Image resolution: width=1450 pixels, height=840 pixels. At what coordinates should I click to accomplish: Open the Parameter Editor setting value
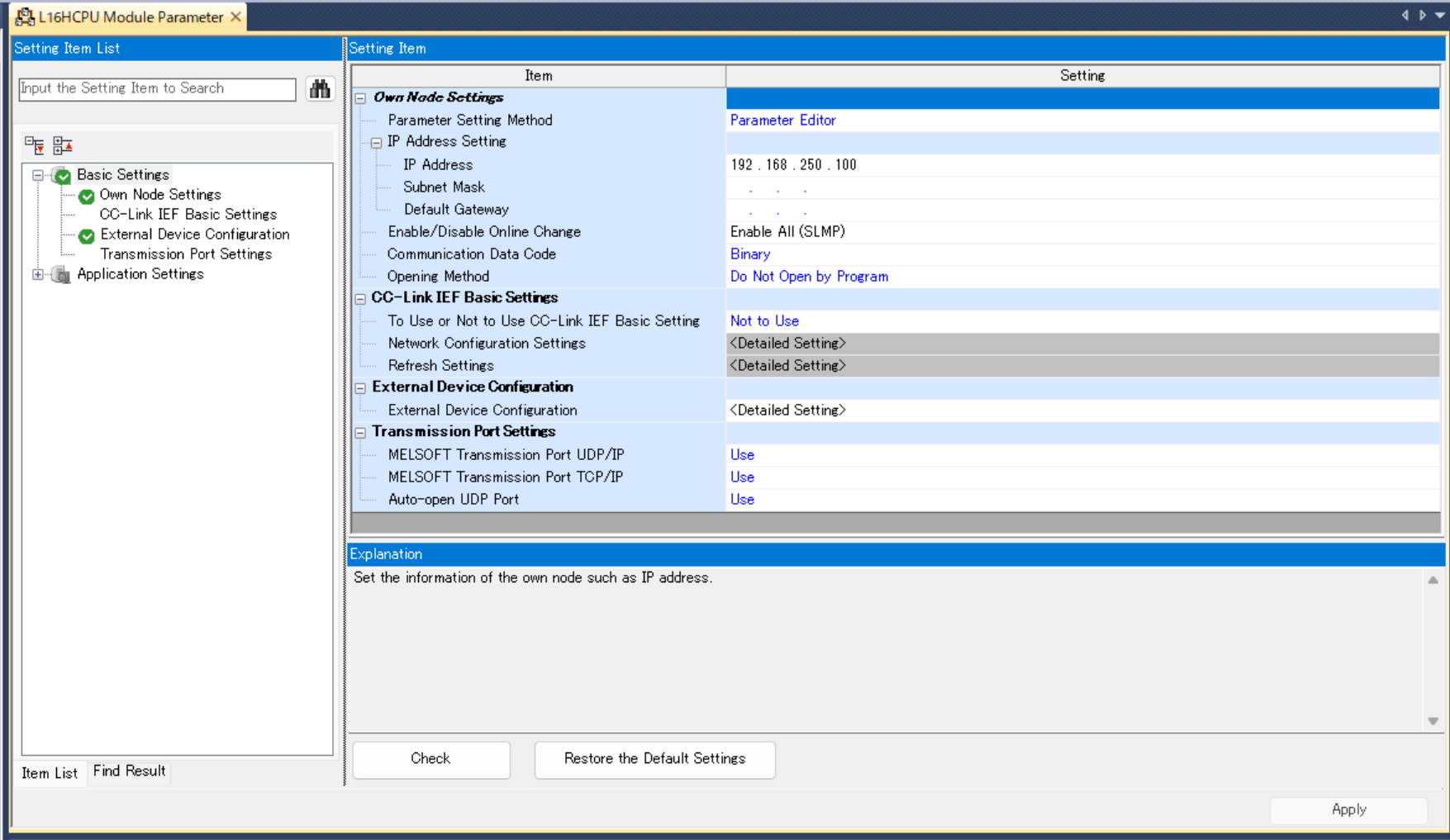tap(1082, 121)
